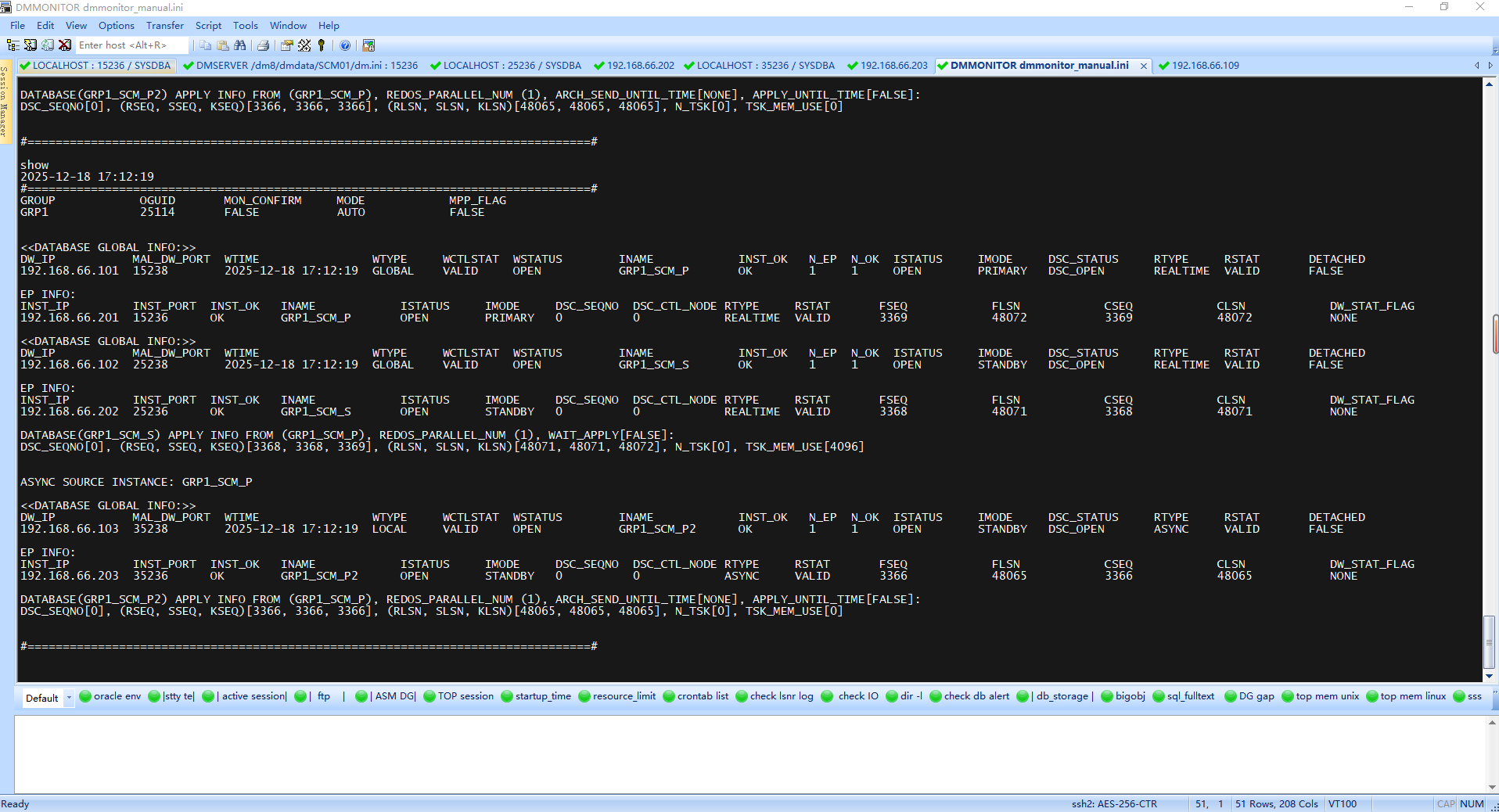Viewport: 1499px width, 812px height.
Task: Show next tabs with right arrow
Action: point(1490,66)
